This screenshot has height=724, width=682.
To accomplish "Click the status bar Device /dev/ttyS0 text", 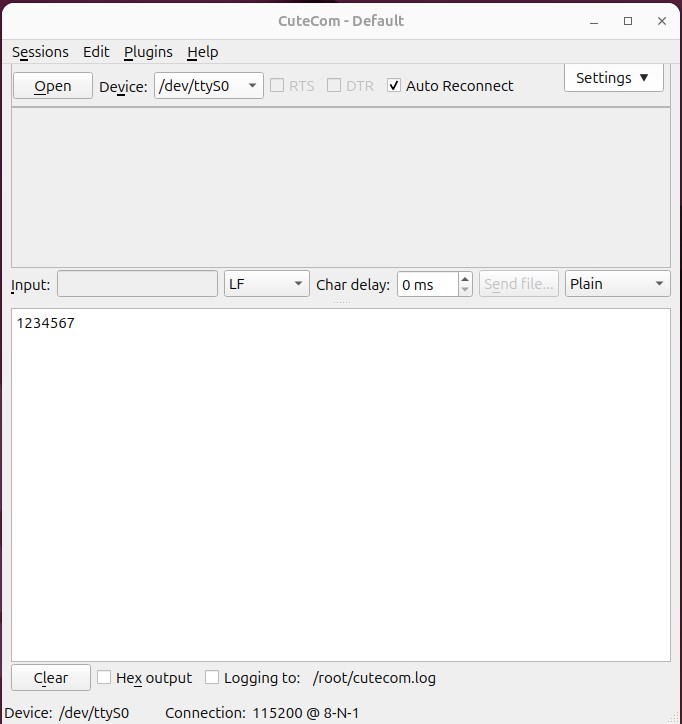I will coord(66,713).
